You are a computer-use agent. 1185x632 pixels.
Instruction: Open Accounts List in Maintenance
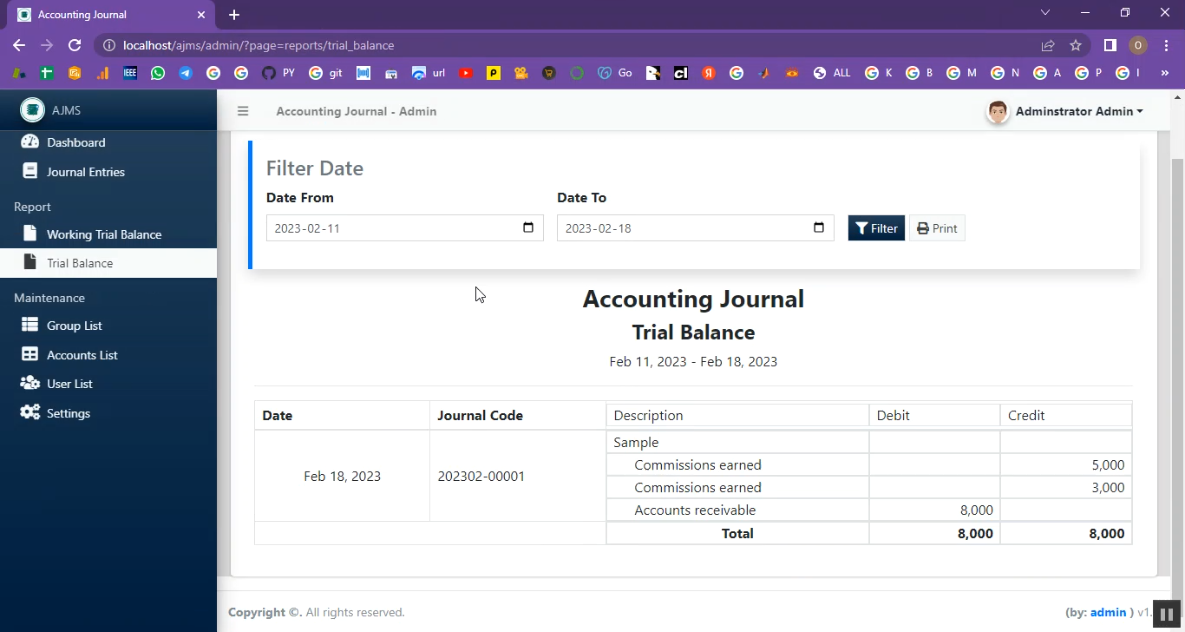click(81, 355)
